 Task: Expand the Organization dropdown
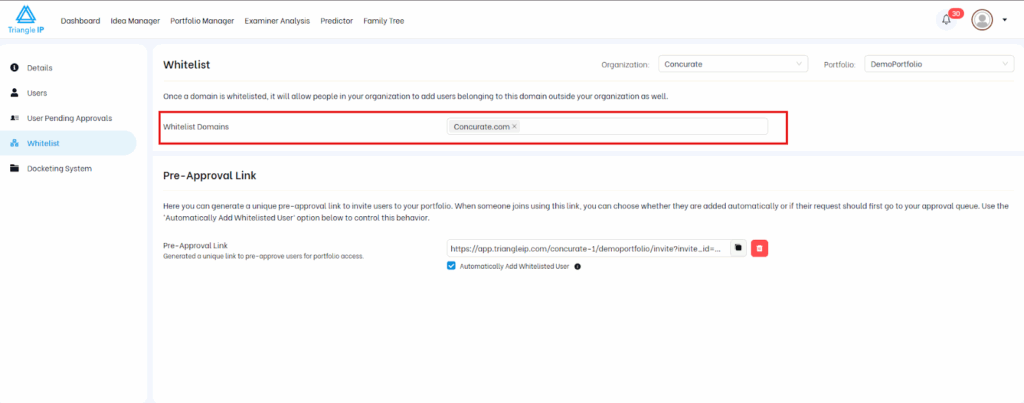(x=731, y=64)
